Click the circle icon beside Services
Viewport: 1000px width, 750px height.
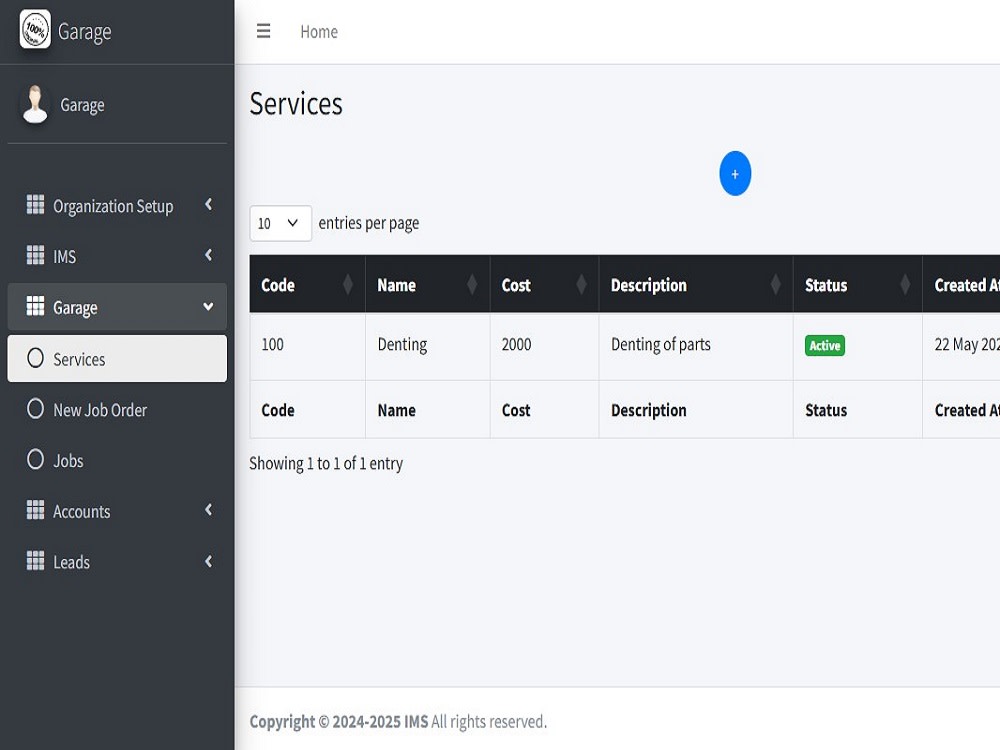[x=36, y=358]
